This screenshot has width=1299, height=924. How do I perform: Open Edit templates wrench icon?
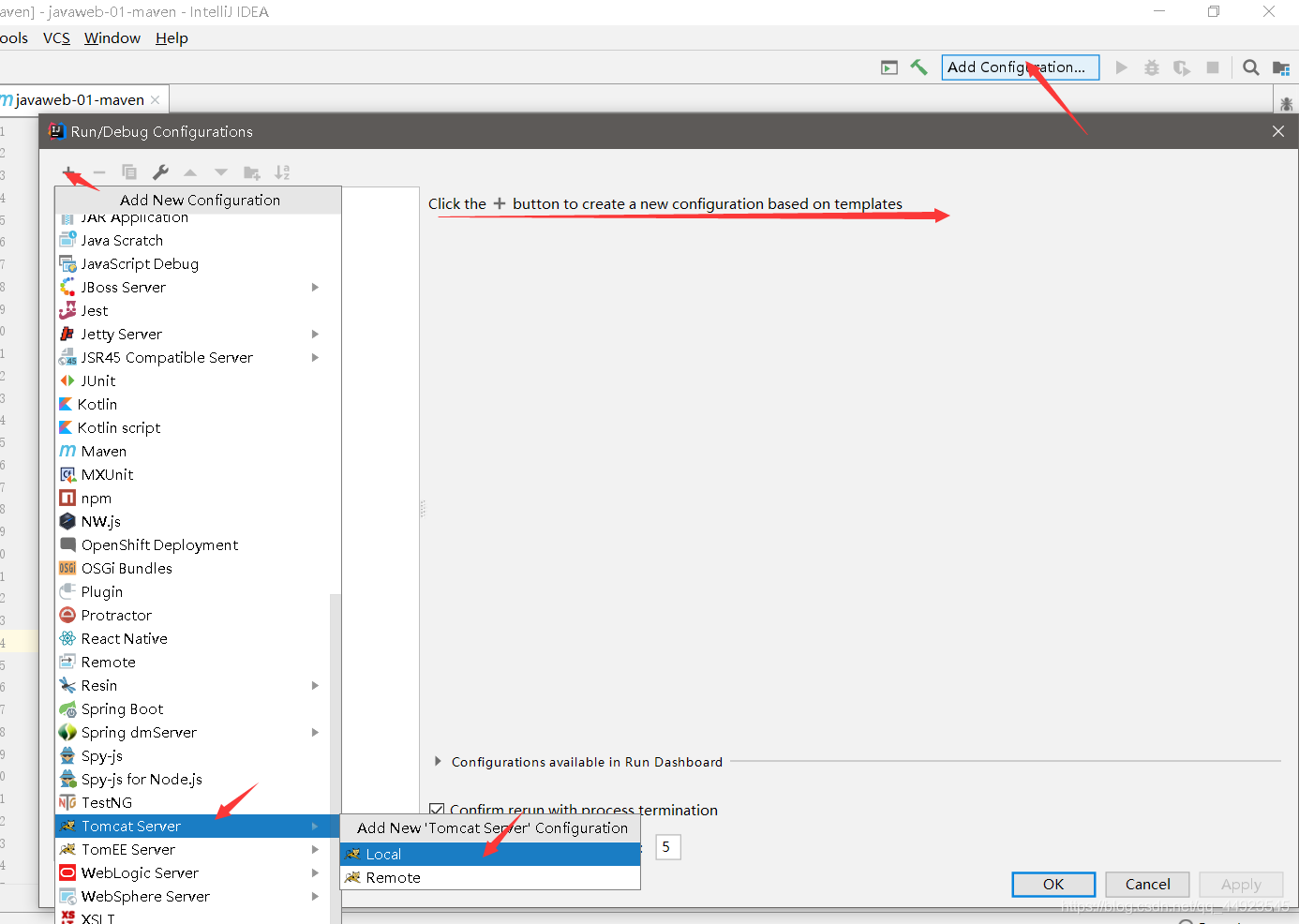point(160,172)
